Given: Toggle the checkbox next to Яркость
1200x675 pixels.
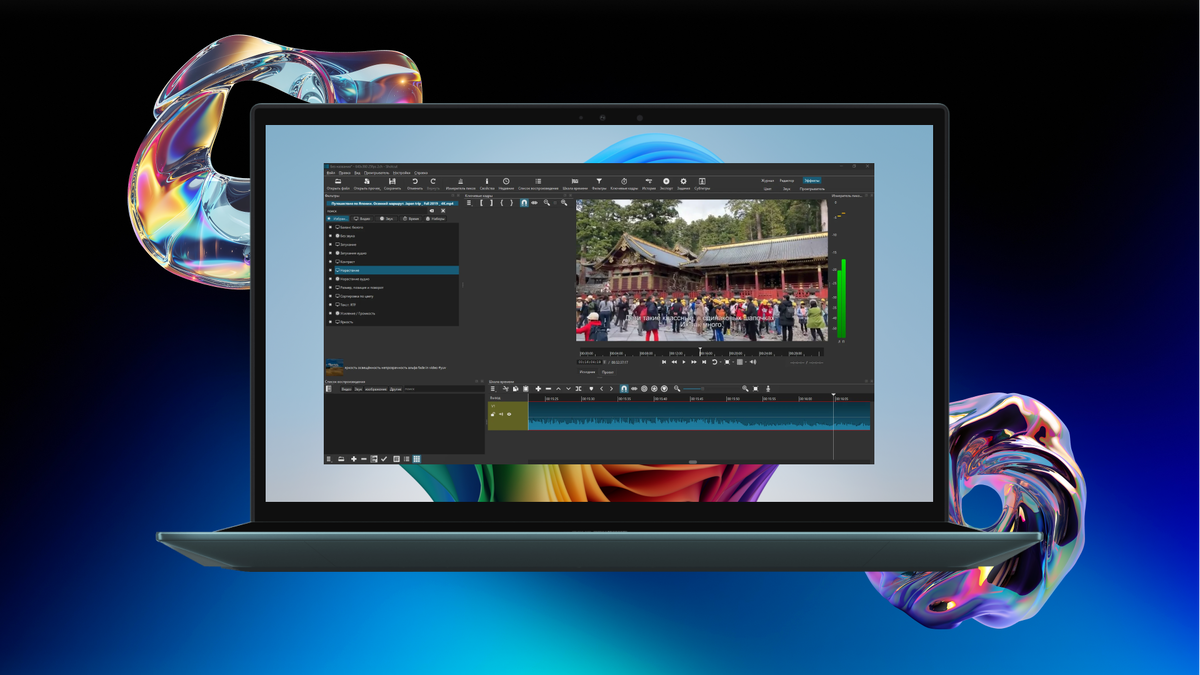Looking at the screenshot, I should 330,322.
